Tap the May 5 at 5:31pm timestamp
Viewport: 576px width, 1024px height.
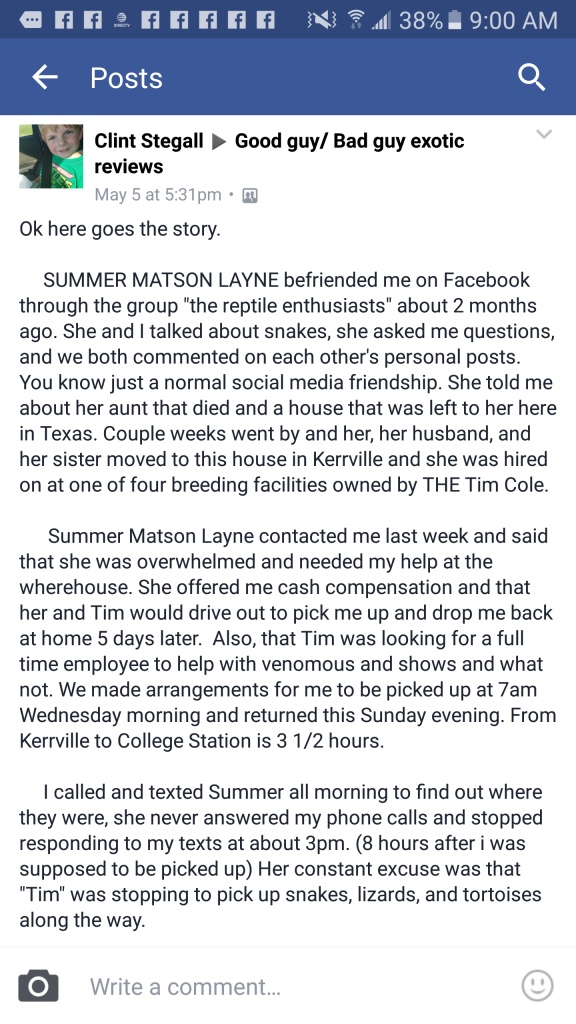[158, 195]
